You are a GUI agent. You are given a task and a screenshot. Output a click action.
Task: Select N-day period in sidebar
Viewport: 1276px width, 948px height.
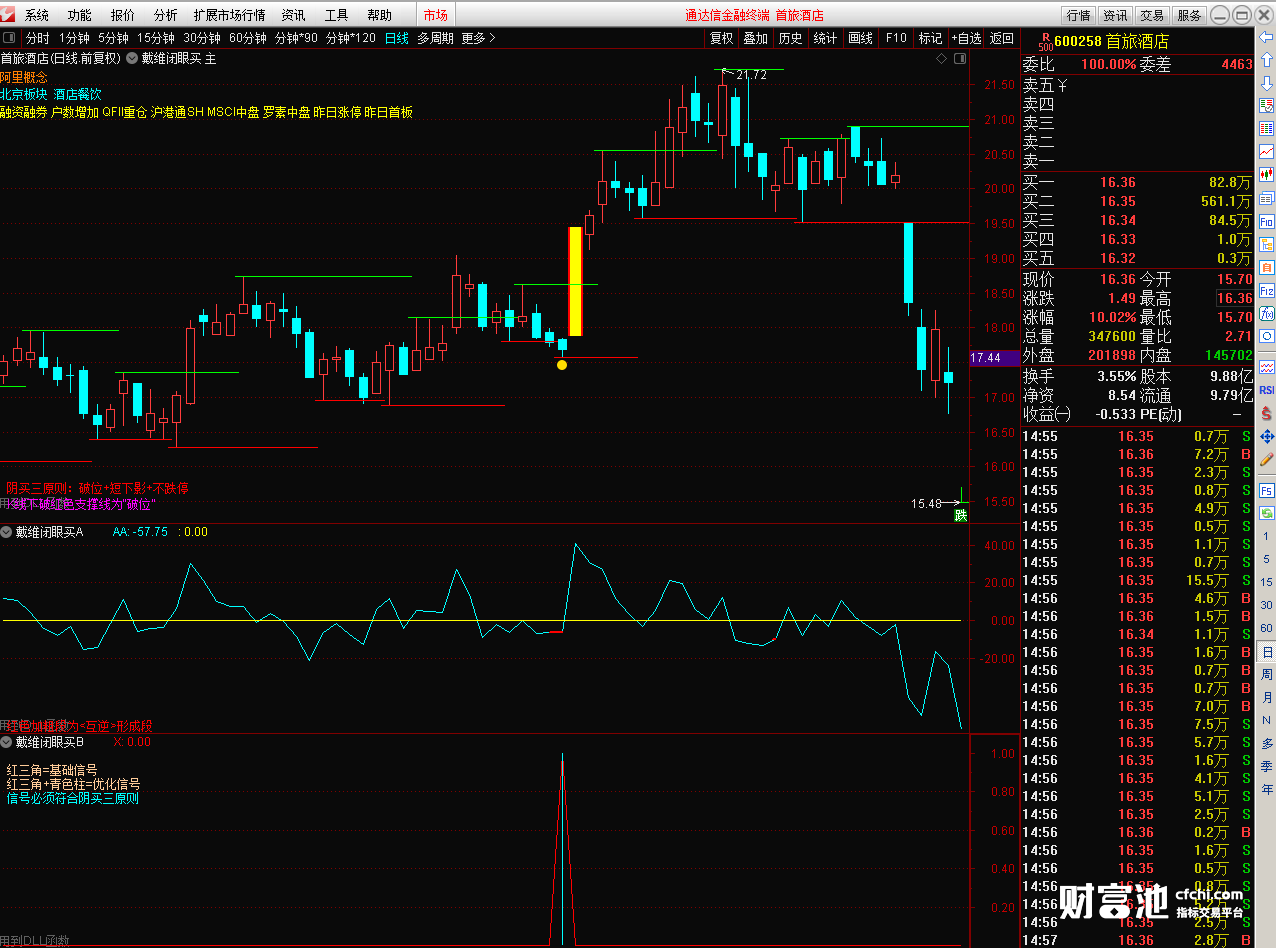click(x=1266, y=720)
